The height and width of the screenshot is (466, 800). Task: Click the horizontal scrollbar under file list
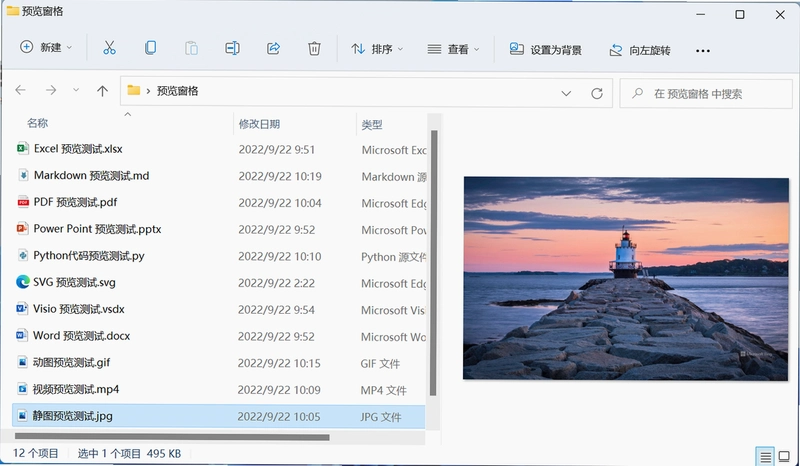(x=172, y=437)
